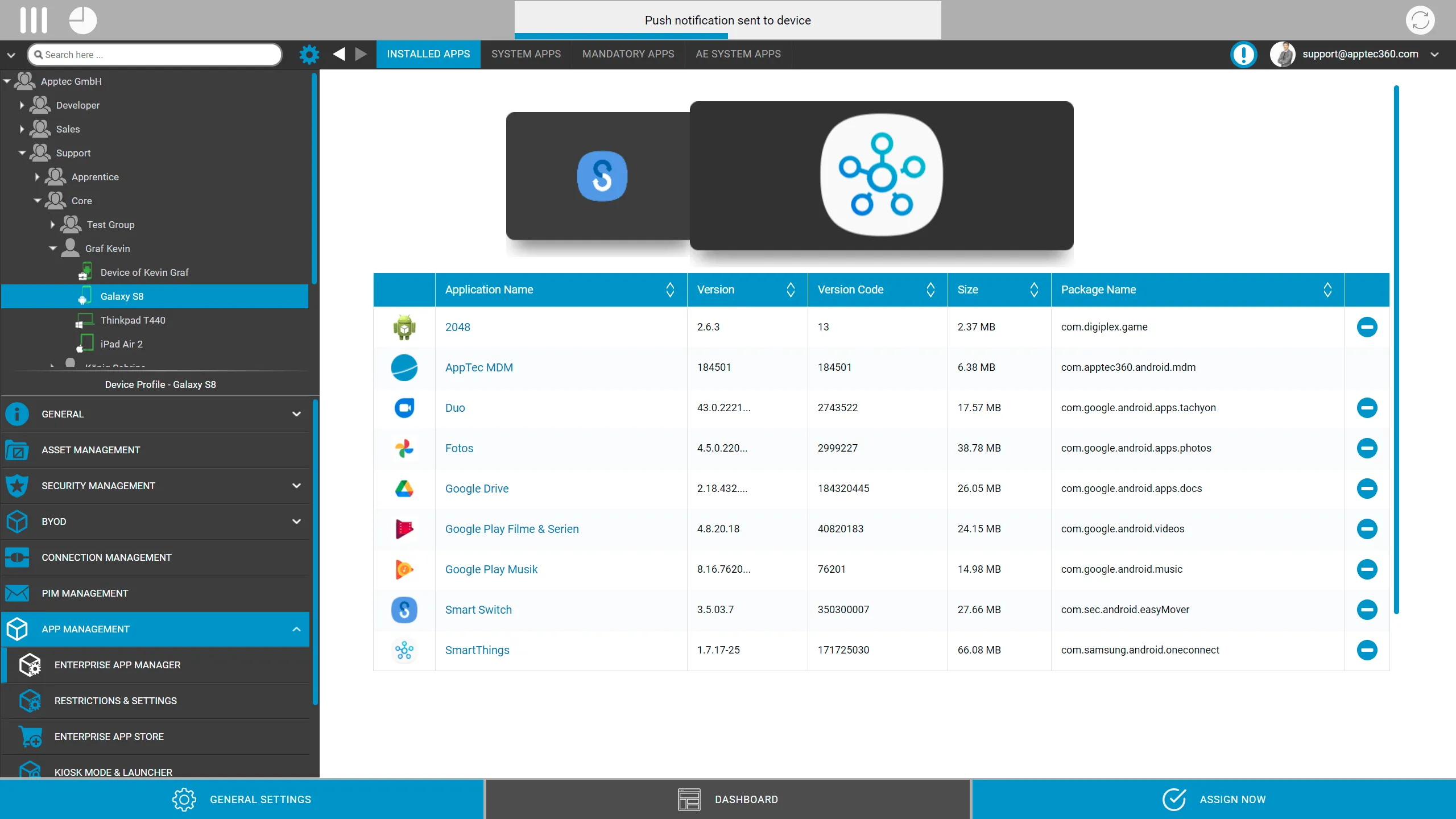Click the Duo camera app icon
Screen dimensions: 1456x819
[x=404, y=408]
